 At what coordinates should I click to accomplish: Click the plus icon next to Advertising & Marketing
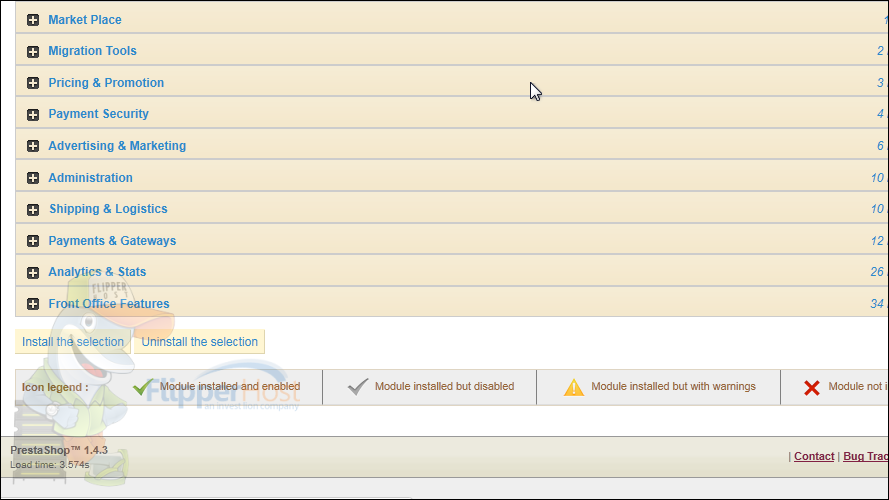coord(33,146)
